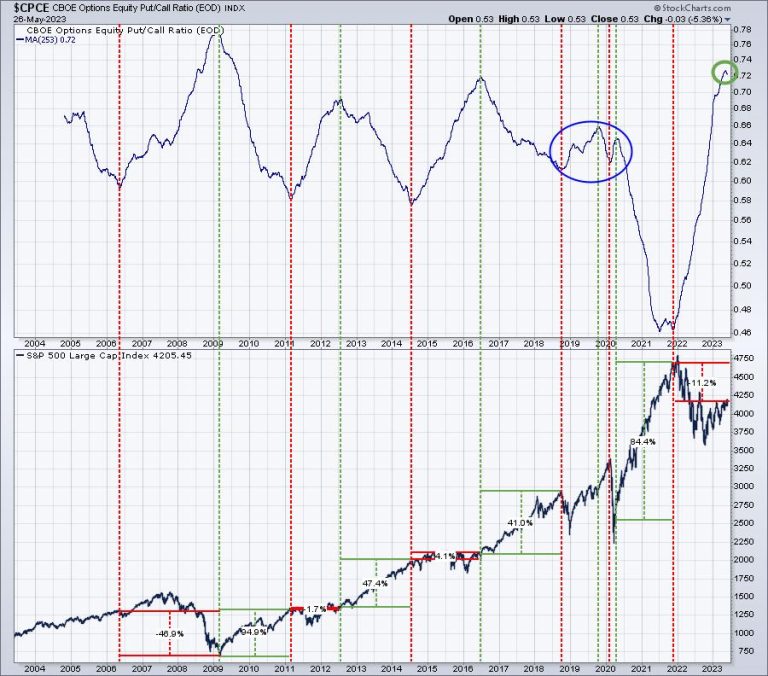Click the 47.4% gain label
The height and width of the screenshot is (676, 768).
[x=375, y=583]
